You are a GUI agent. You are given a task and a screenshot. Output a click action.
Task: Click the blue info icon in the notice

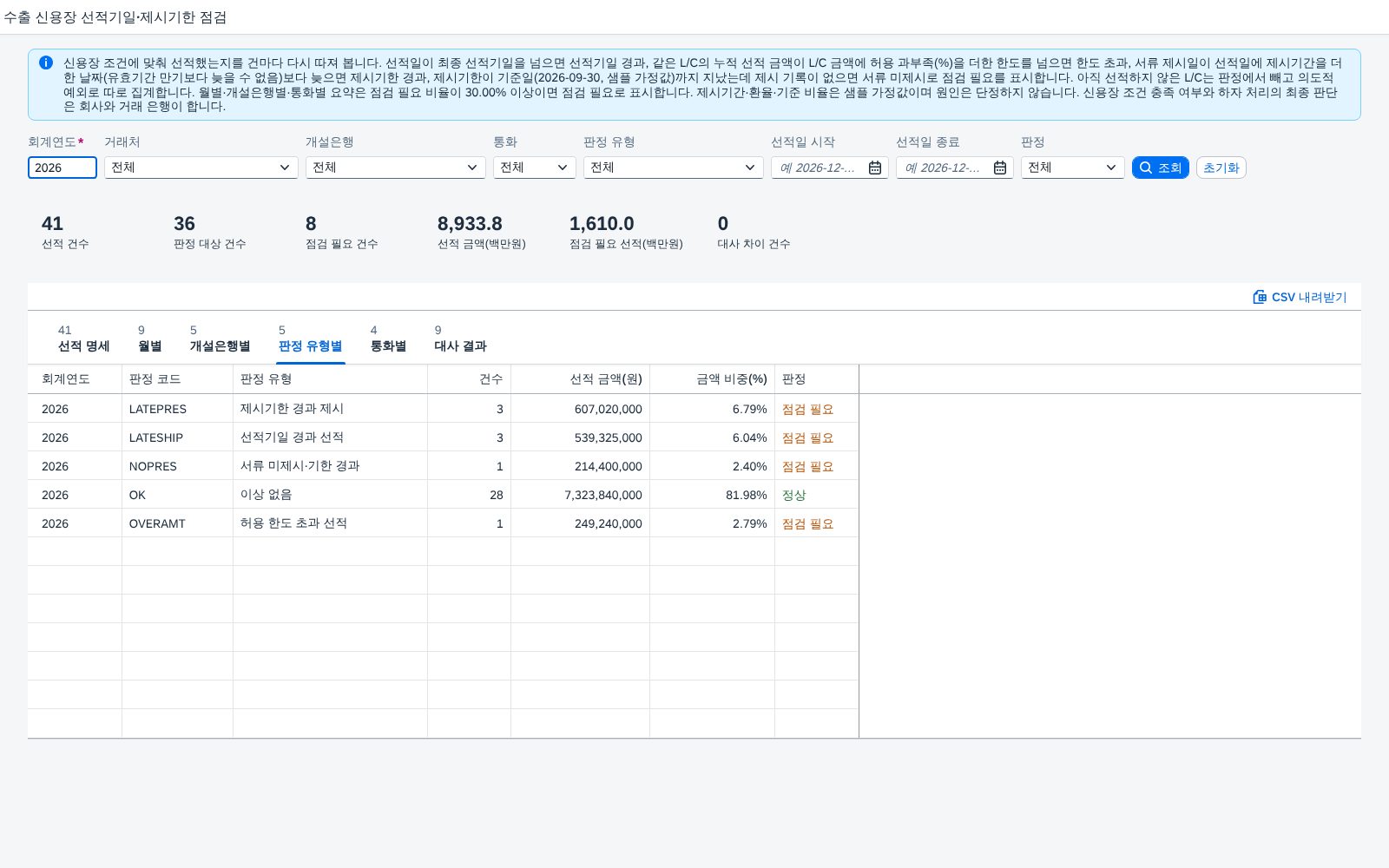pyautogui.click(x=46, y=62)
